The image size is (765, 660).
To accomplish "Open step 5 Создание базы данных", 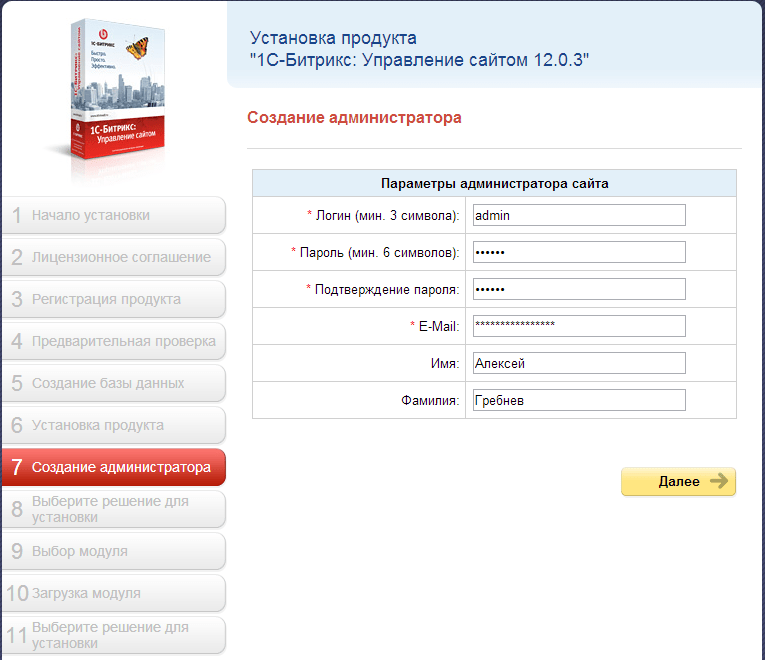I will [x=113, y=383].
